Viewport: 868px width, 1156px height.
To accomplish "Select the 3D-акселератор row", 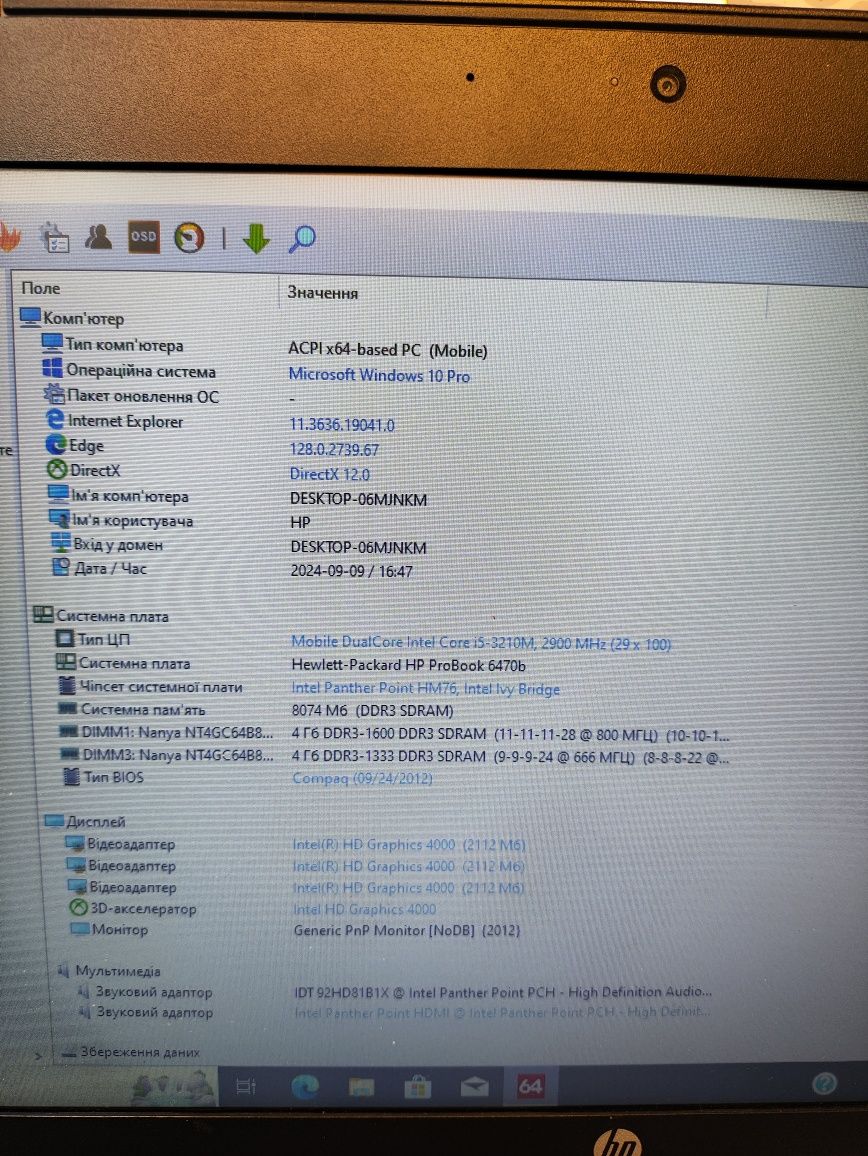I will [133, 908].
